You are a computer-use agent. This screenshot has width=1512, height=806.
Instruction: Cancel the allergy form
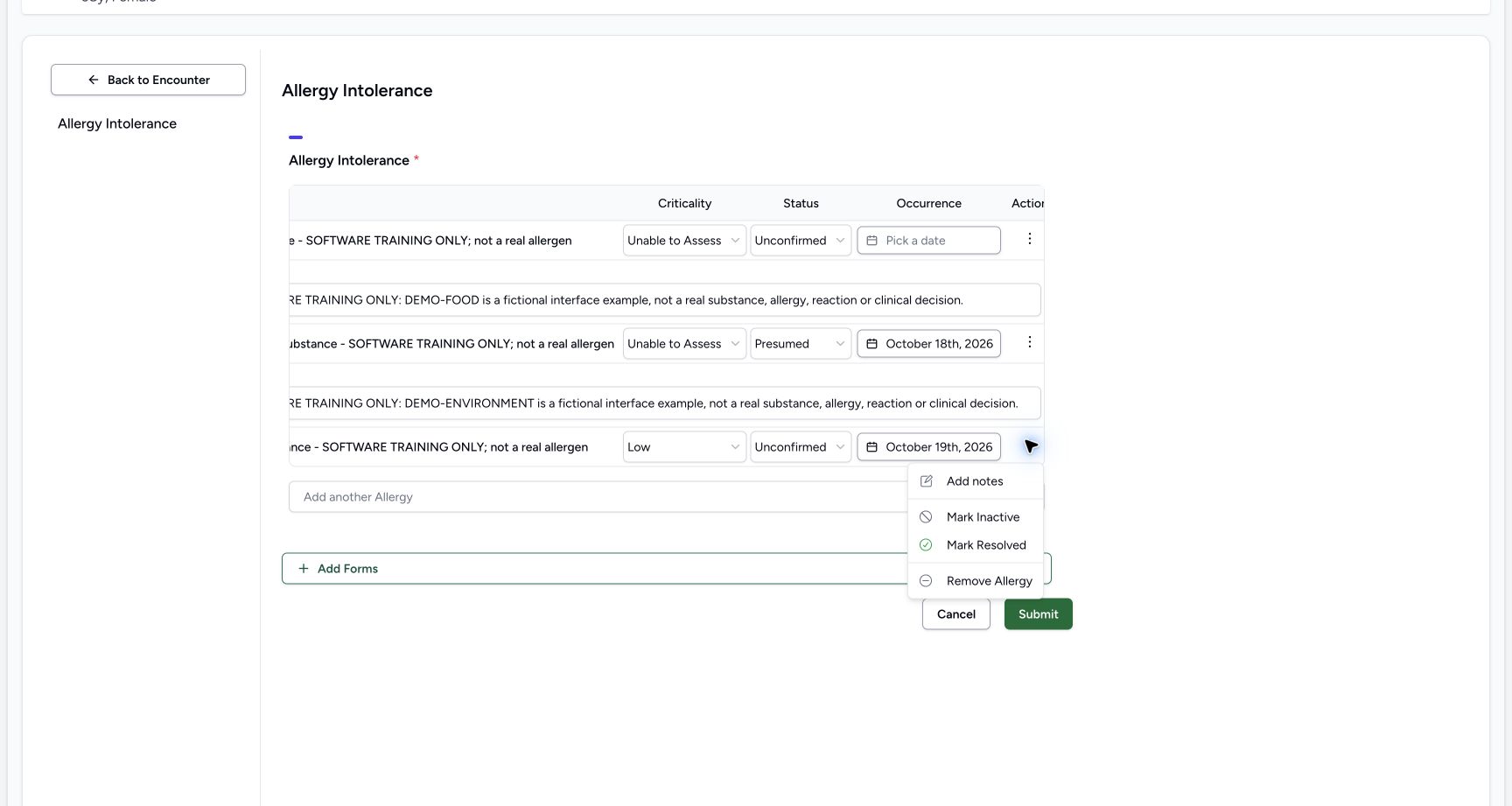[955, 614]
